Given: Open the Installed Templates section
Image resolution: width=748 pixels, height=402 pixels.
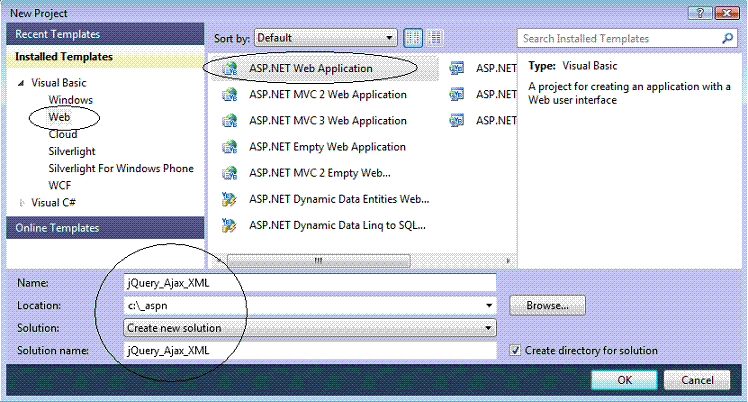Looking at the screenshot, I should 105,57.
